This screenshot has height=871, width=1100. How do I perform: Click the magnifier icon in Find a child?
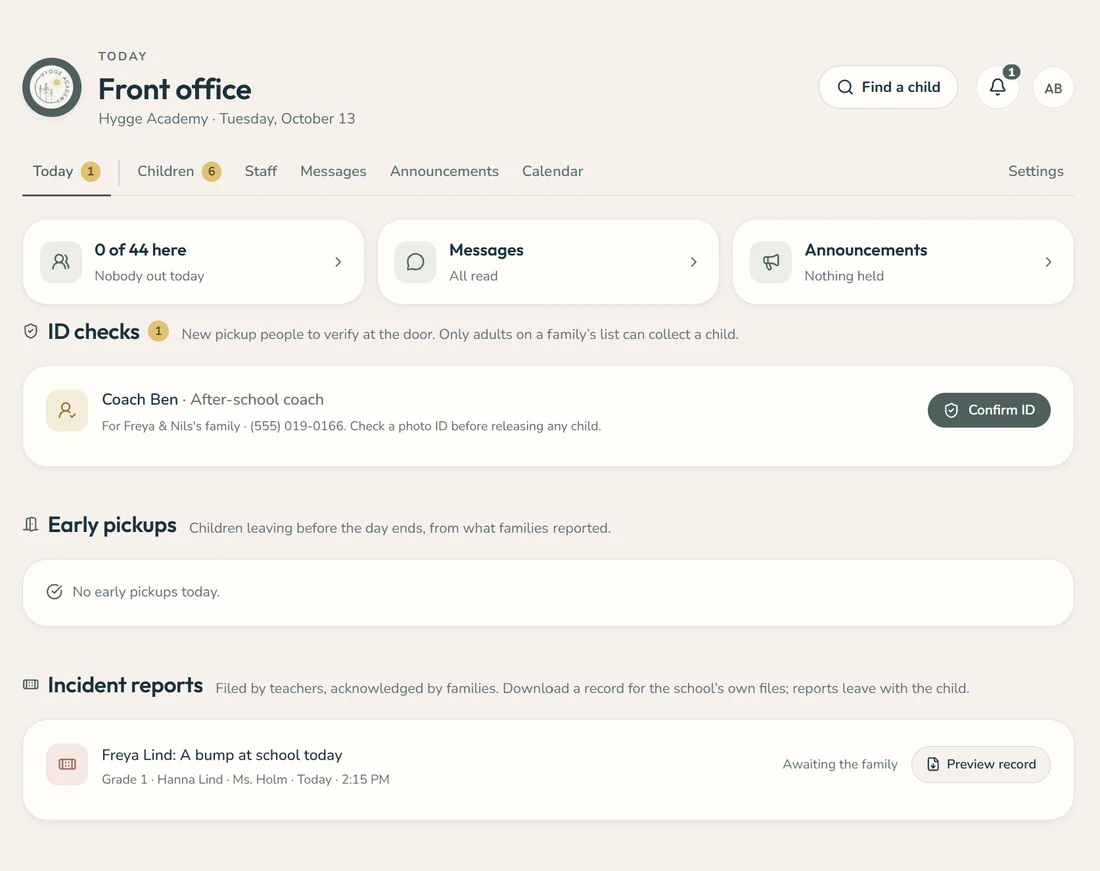click(845, 87)
